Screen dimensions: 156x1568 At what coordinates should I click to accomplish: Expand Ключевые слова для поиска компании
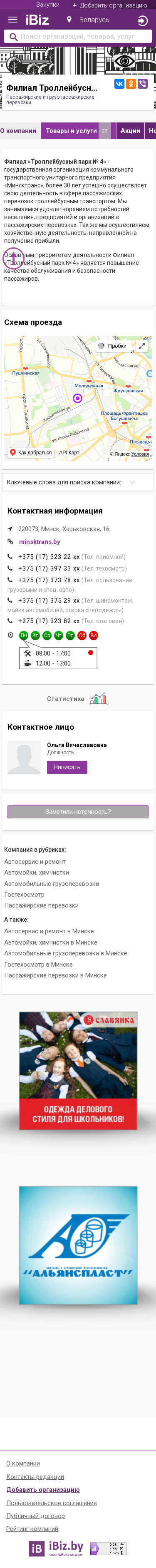(x=78, y=482)
